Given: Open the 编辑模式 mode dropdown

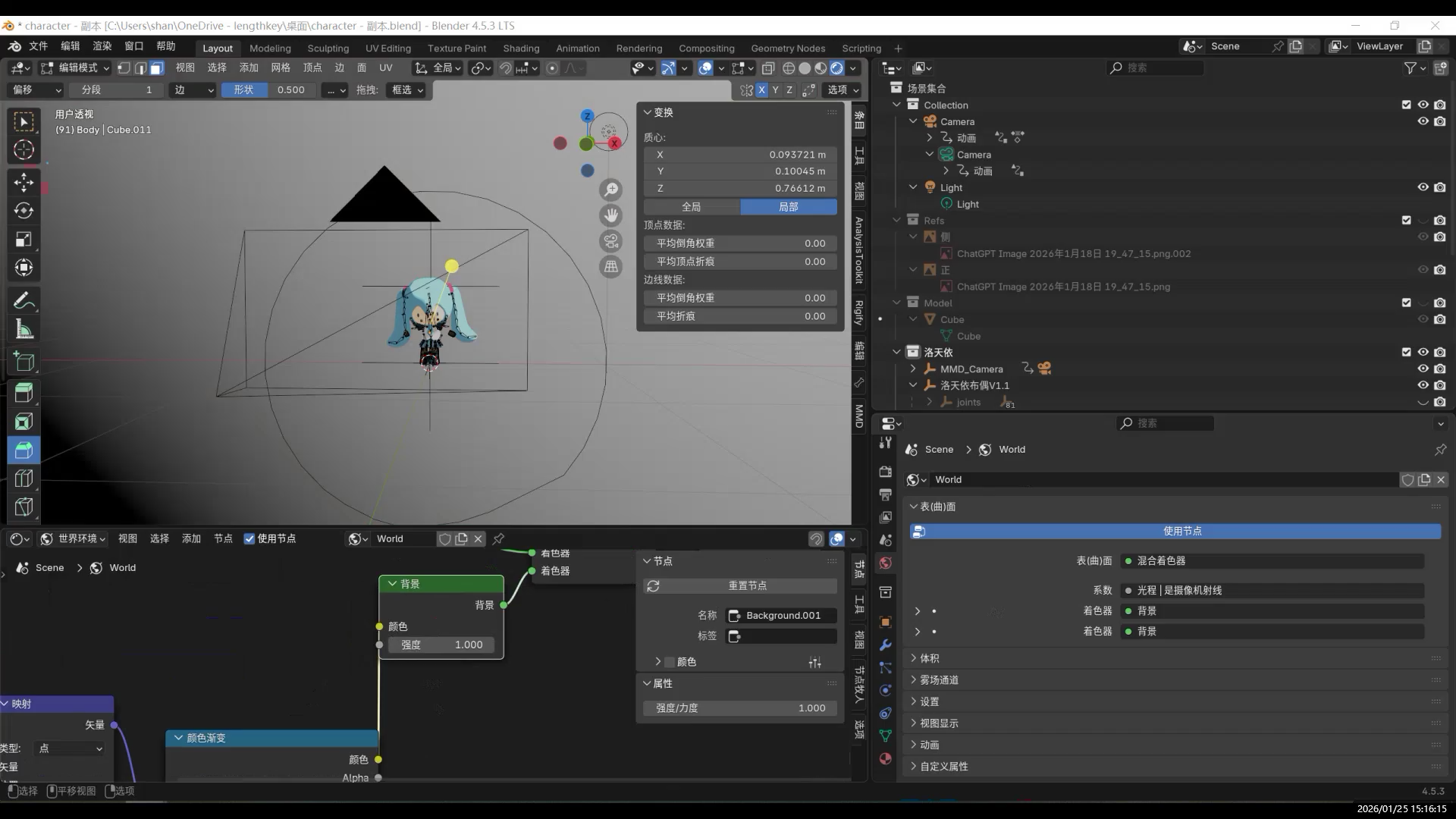Looking at the screenshot, I should tap(75, 68).
